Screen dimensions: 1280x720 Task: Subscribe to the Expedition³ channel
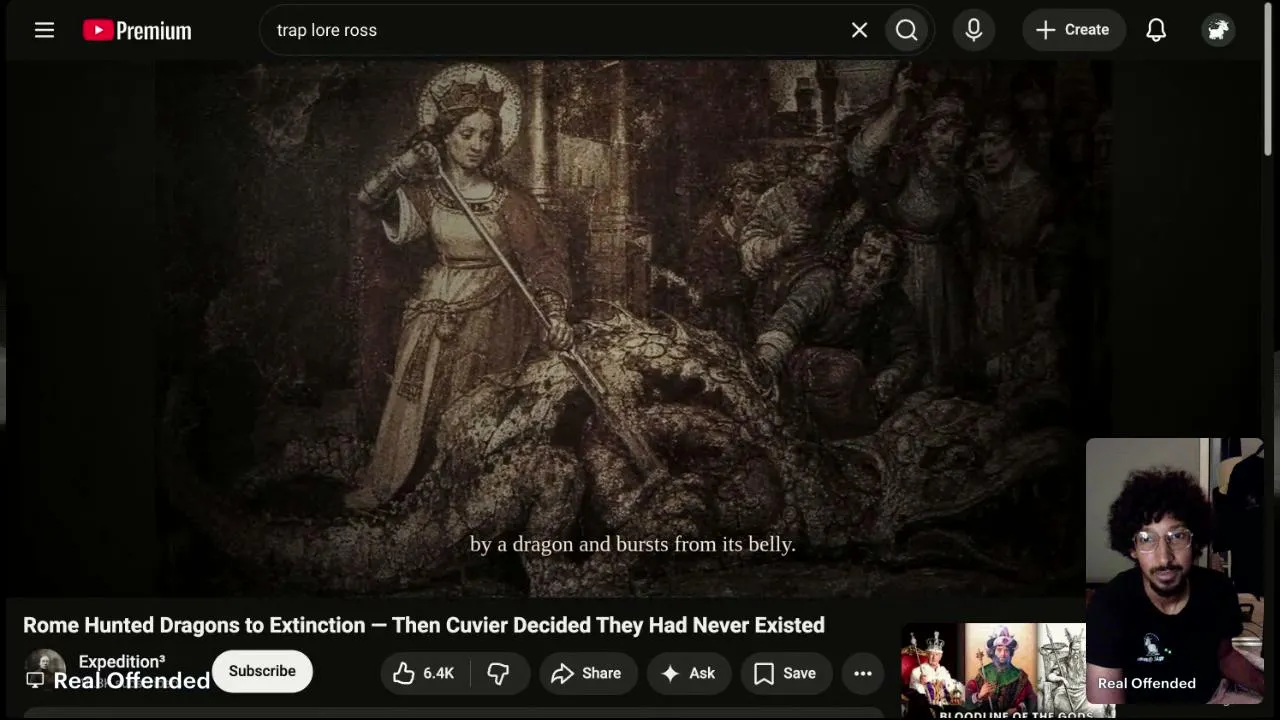(x=262, y=671)
